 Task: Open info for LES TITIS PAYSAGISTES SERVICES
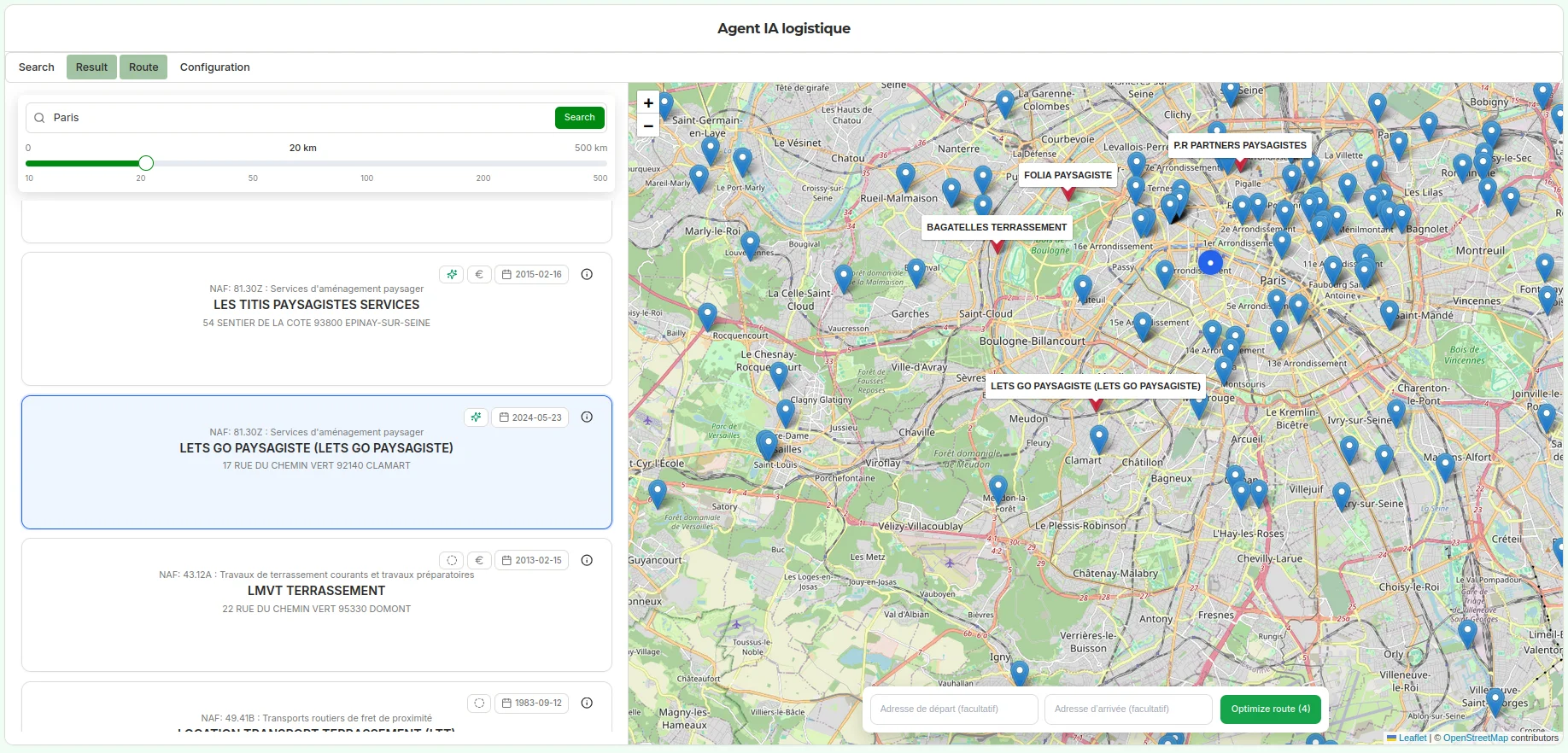coord(587,275)
